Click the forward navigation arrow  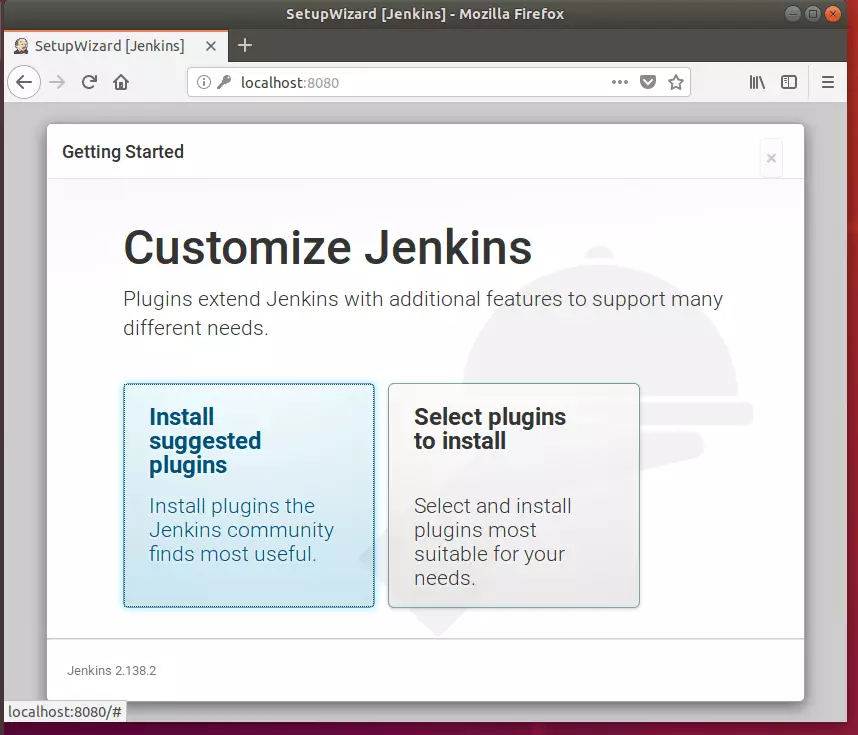(x=57, y=83)
